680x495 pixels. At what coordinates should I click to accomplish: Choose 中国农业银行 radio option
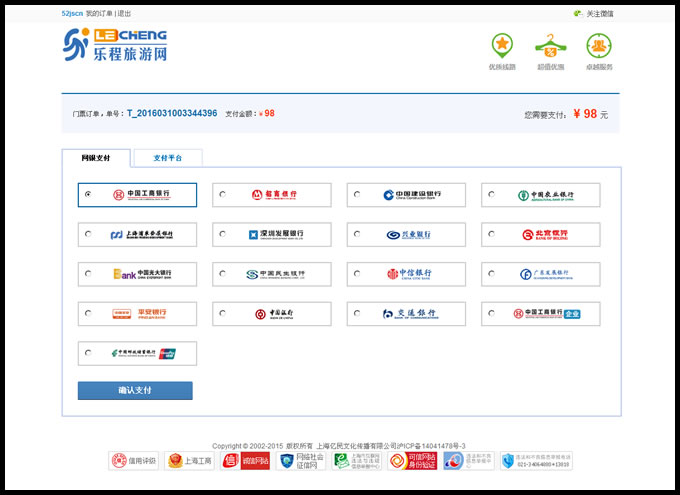coord(490,195)
